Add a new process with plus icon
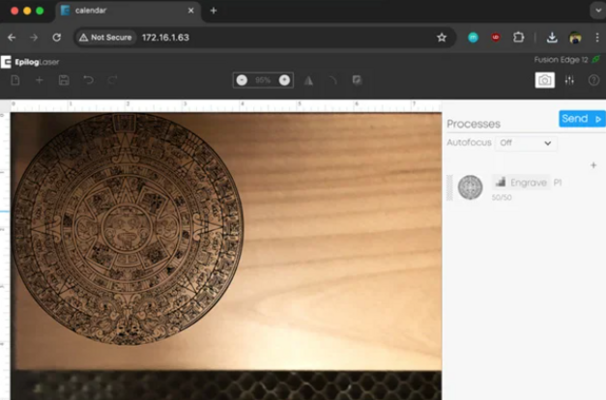This screenshot has height=400, width=606. [593, 165]
